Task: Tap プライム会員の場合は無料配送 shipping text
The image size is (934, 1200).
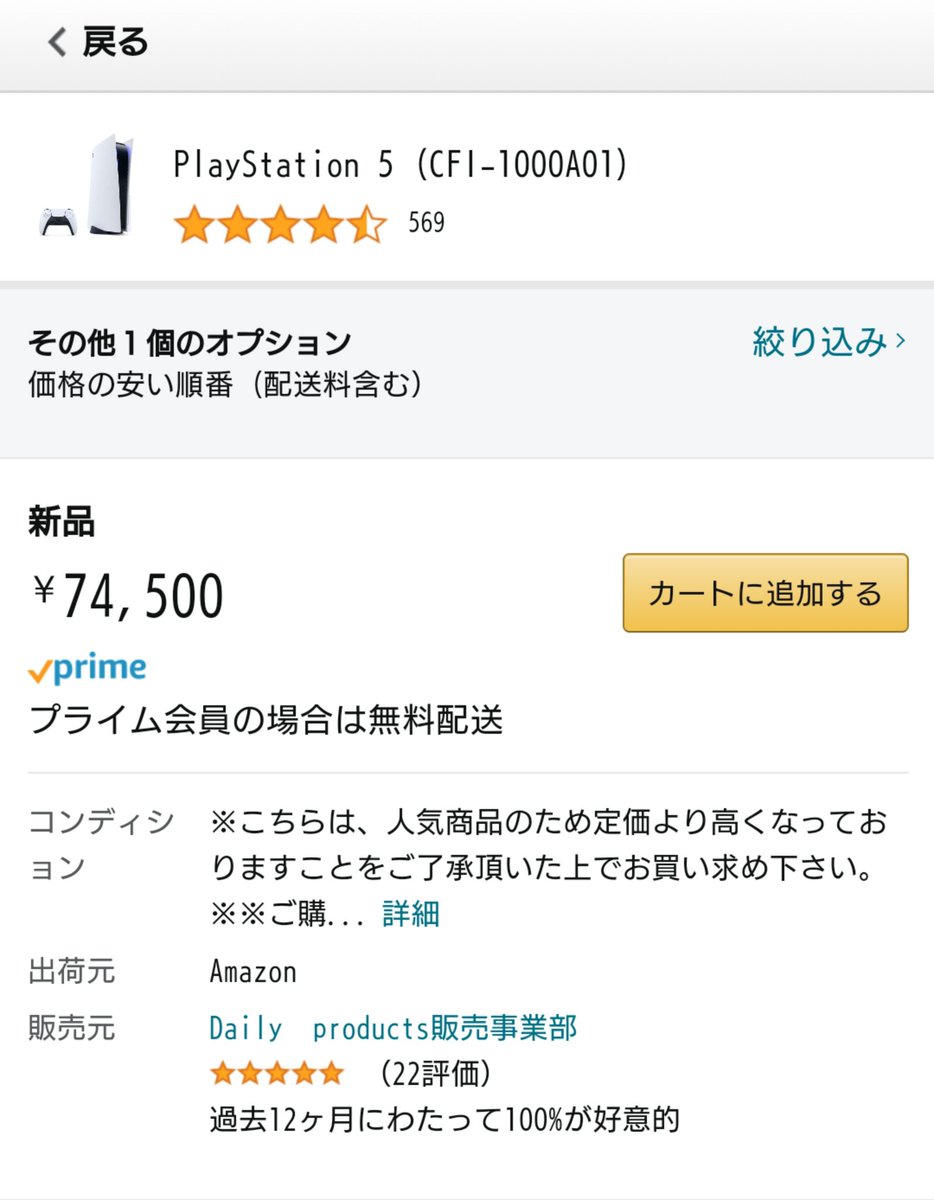Action: 266,719
